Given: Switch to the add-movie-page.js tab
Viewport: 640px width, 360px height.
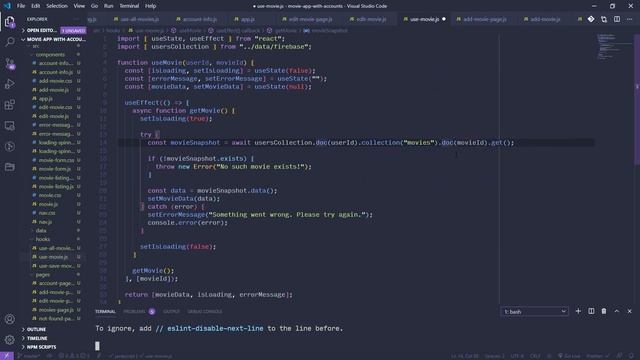Looking at the screenshot, I should (484, 19).
